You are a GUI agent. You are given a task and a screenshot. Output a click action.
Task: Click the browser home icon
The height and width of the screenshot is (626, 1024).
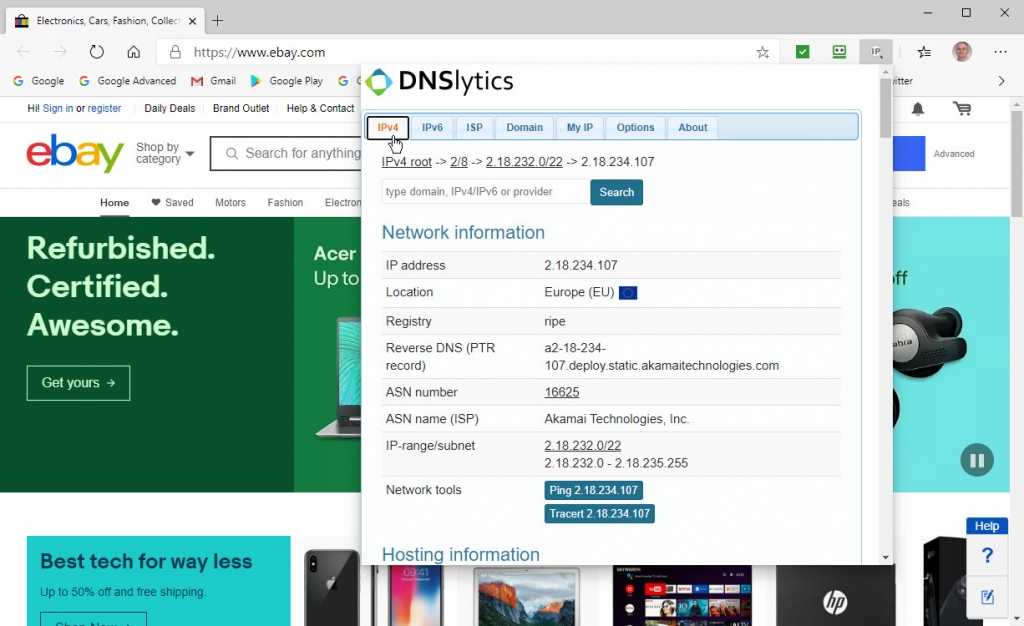134,51
